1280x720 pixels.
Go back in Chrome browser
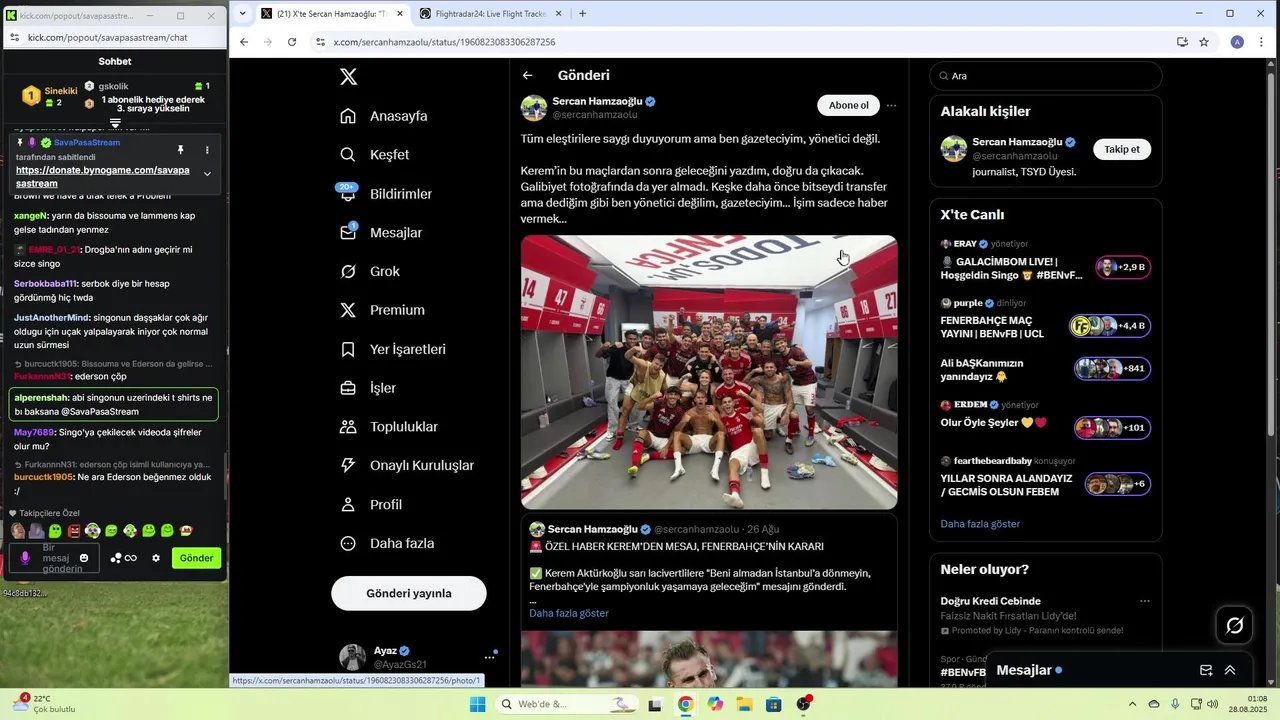(x=243, y=42)
